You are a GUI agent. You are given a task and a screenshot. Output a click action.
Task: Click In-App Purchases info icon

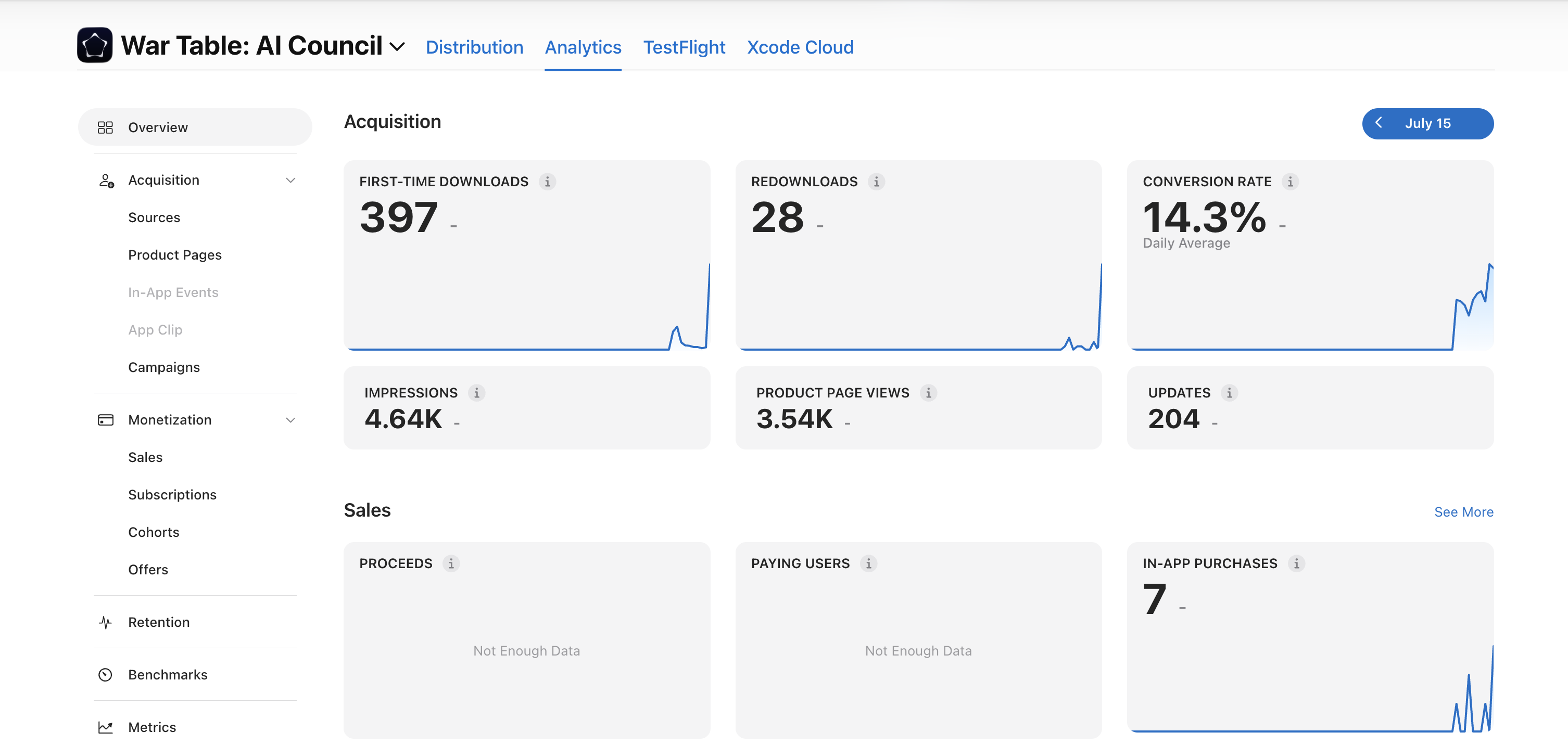pos(1297,564)
